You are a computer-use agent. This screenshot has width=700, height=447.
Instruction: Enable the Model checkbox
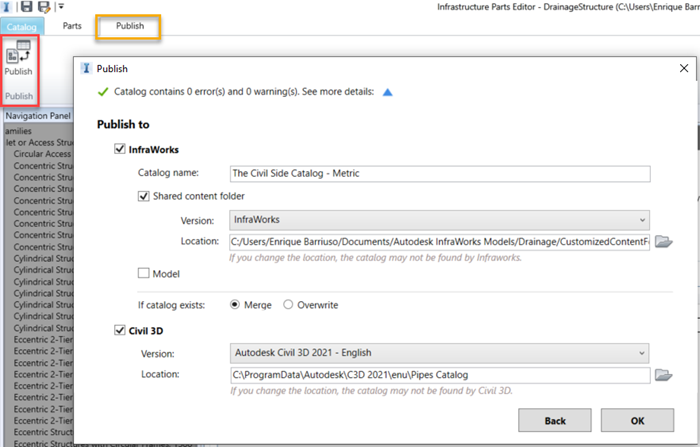(143, 273)
